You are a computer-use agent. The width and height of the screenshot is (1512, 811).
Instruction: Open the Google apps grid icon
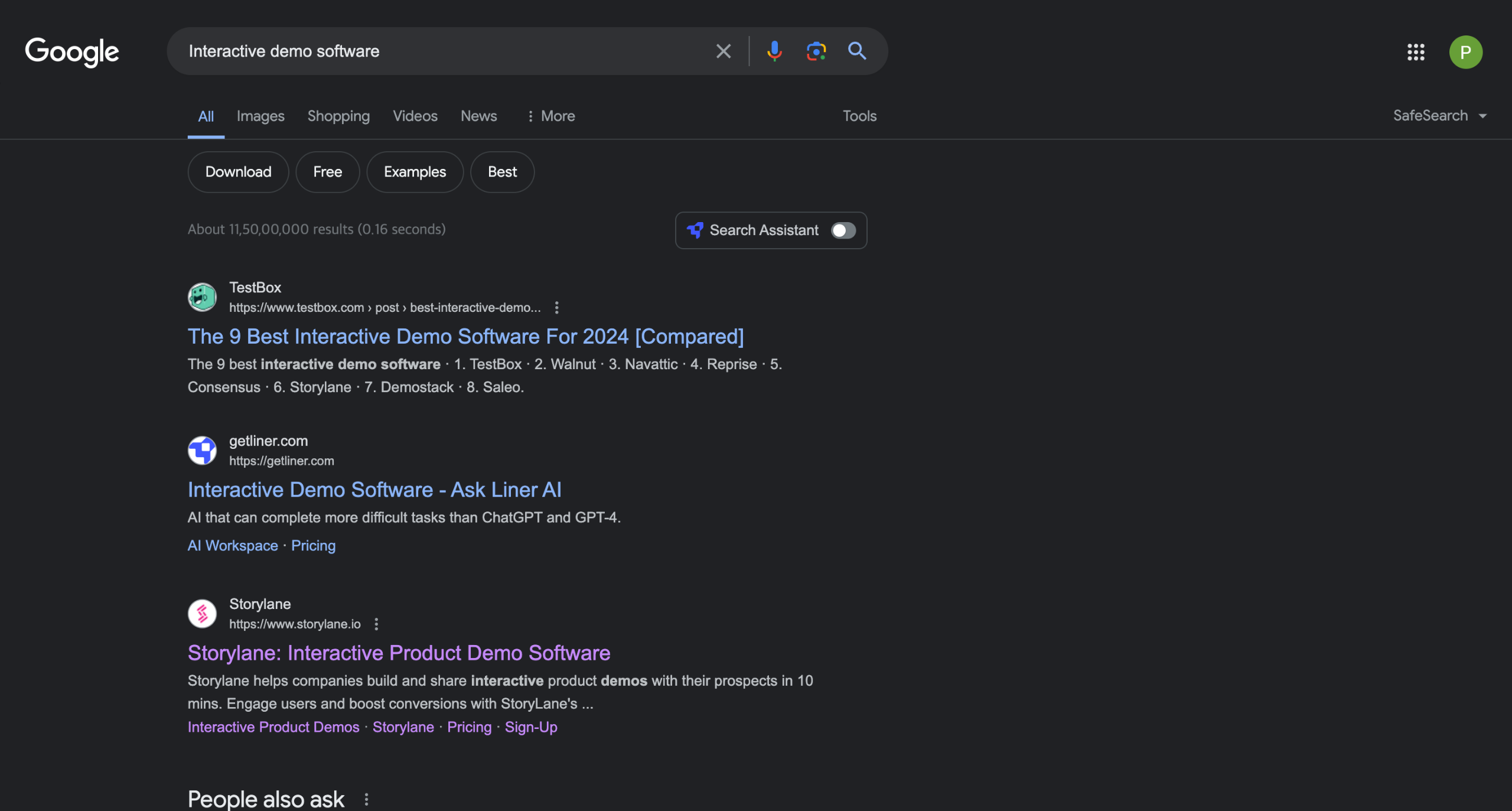[1416, 52]
